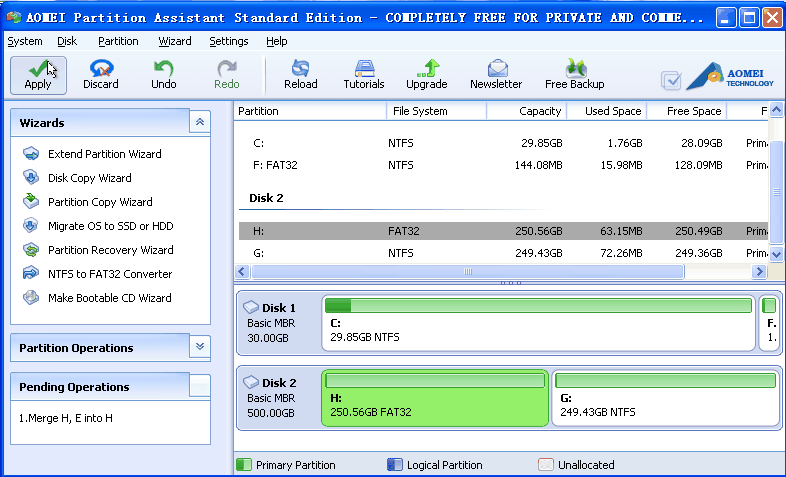Click the horizontal scrollbar left arrow
The width and height of the screenshot is (786, 477).
click(242, 272)
